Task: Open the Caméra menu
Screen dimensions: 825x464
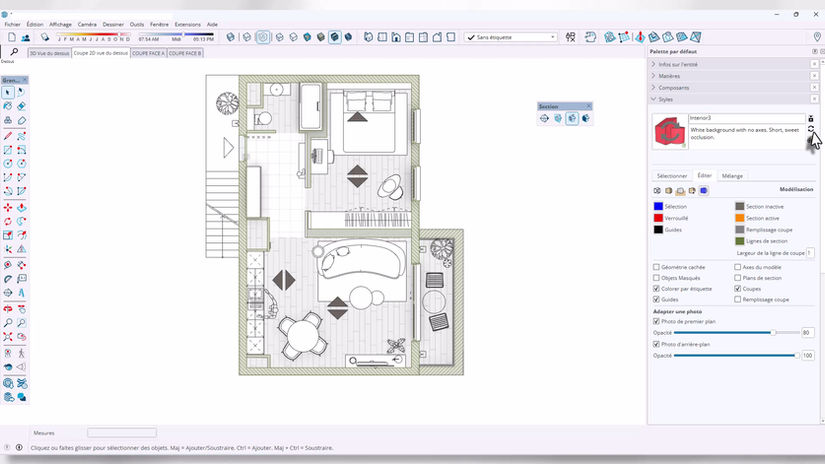Action: pyautogui.click(x=87, y=24)
